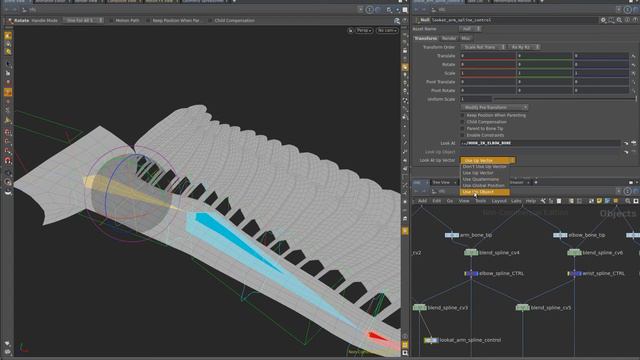640x360 pixels.
Task: Select the blend_spline_cv3 node
Action: coord(420,307)
